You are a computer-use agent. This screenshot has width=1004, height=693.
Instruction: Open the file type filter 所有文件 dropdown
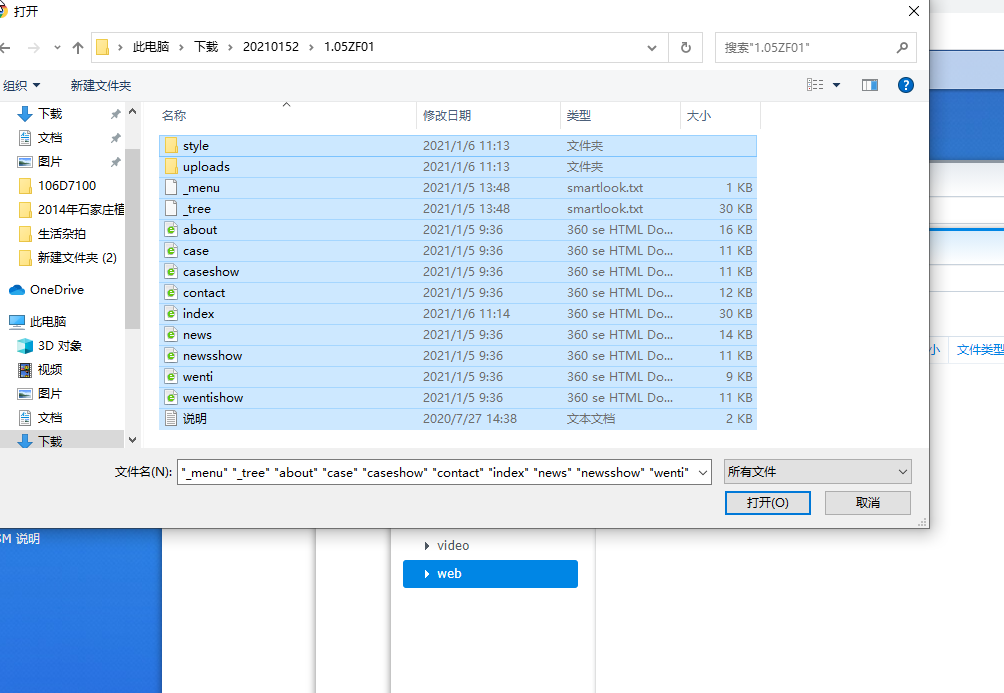pyautogui.click(x=817, y=472)
